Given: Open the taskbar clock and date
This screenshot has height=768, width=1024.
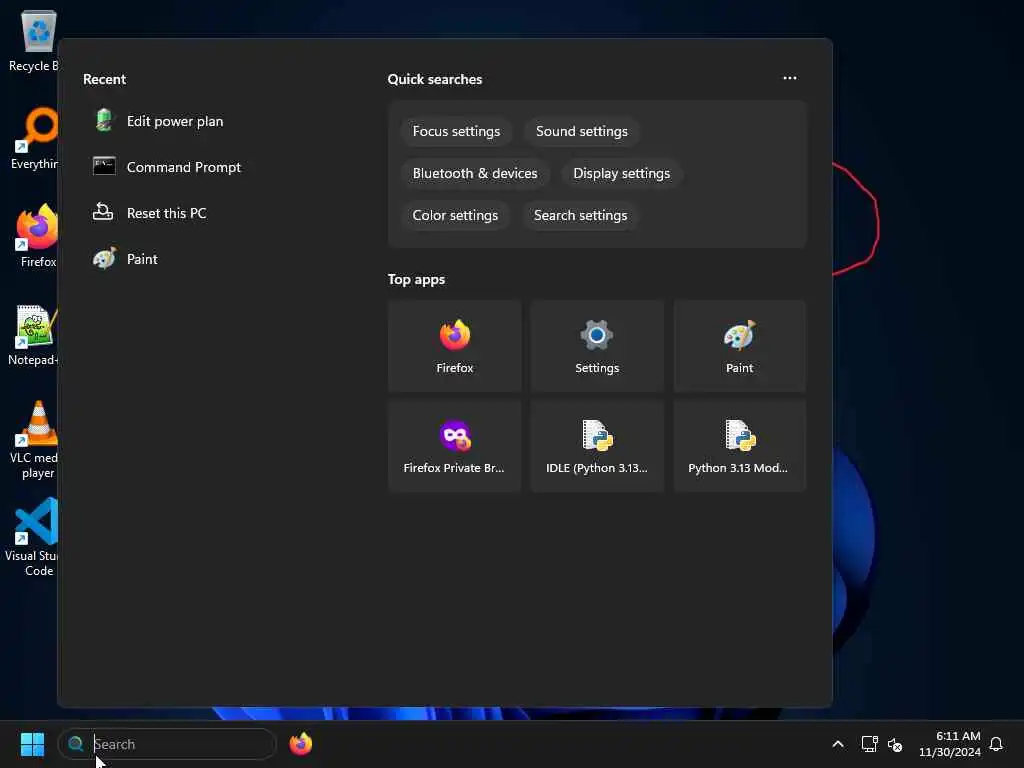Looking at the screenshot, I should (x=950, y=744).
